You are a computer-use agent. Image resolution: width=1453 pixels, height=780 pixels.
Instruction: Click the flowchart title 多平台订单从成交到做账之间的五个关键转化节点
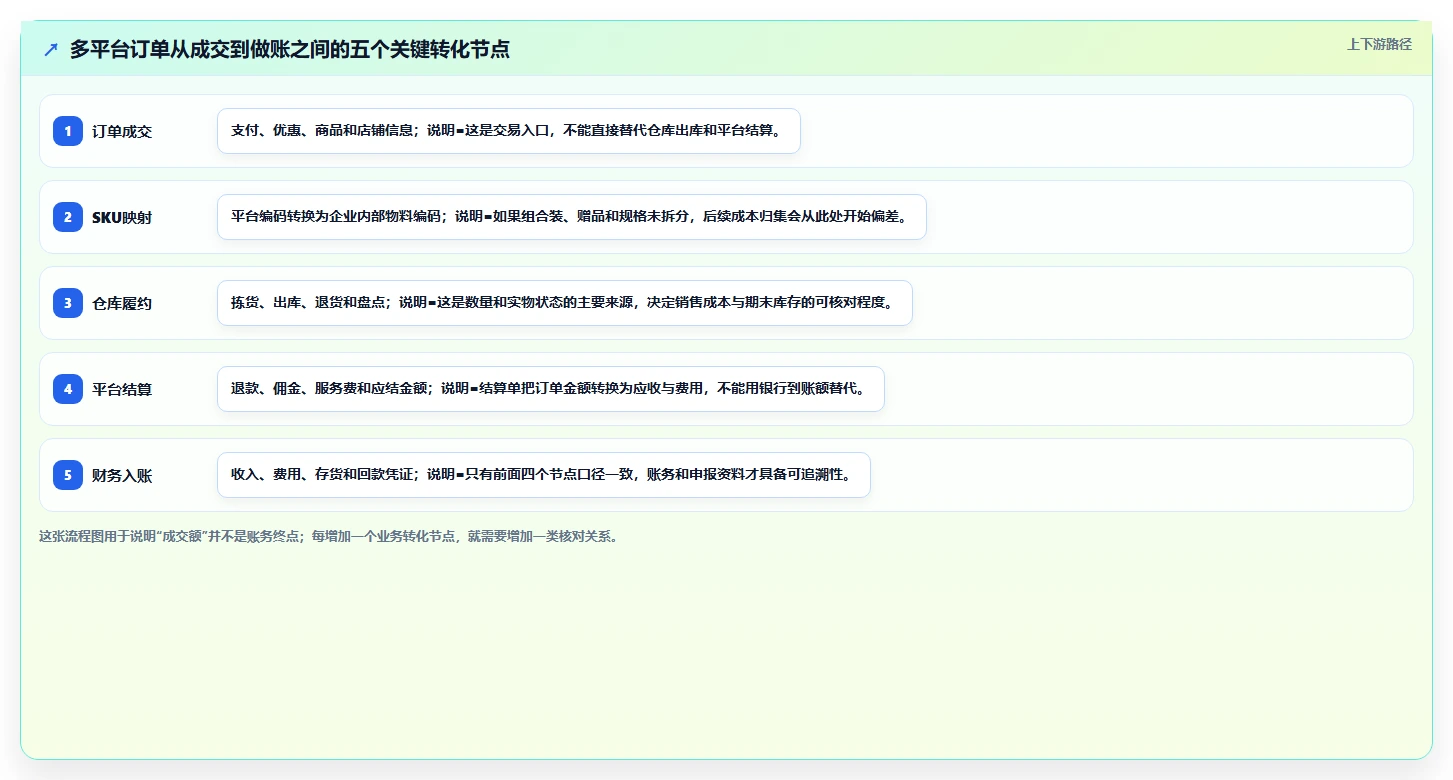coord(290,49)
